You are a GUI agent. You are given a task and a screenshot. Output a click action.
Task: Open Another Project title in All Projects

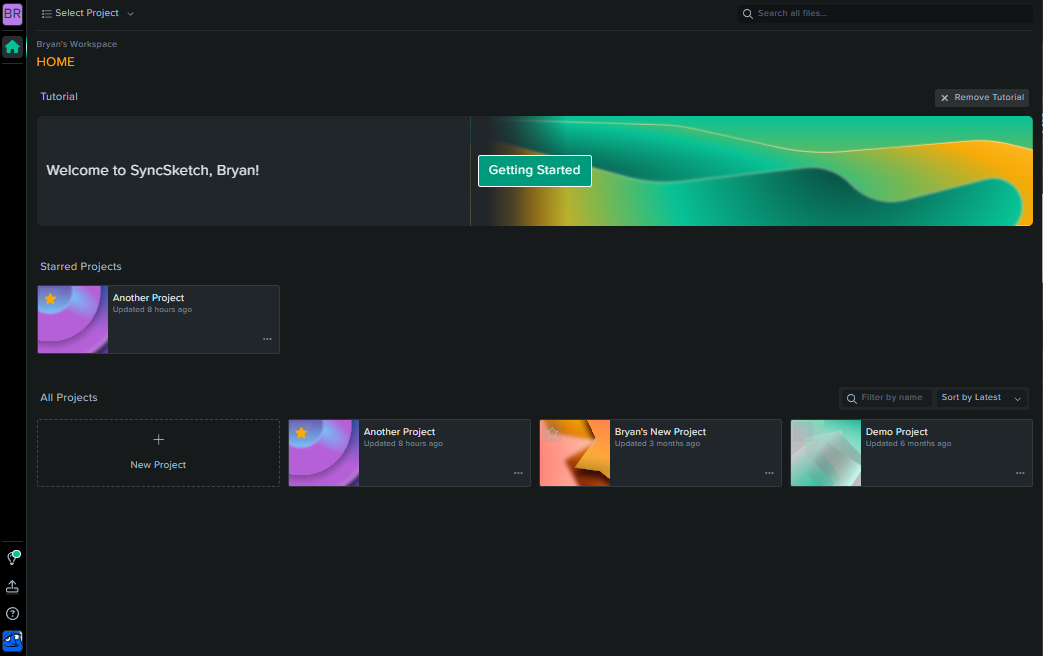pos(399,432)
